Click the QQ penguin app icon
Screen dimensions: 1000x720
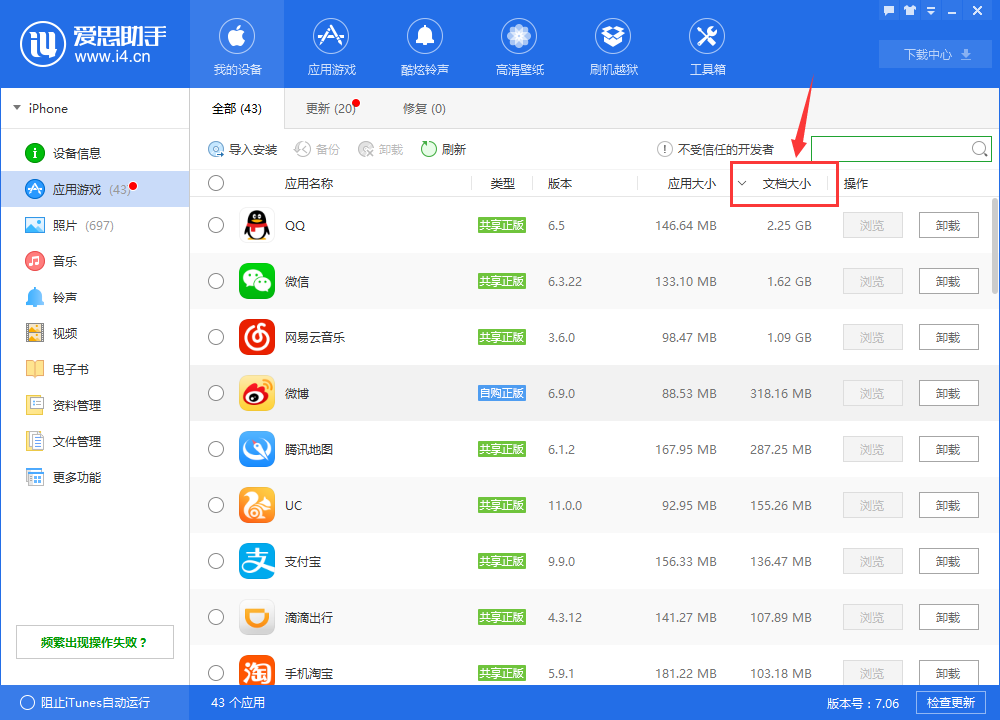pos(257,225)
